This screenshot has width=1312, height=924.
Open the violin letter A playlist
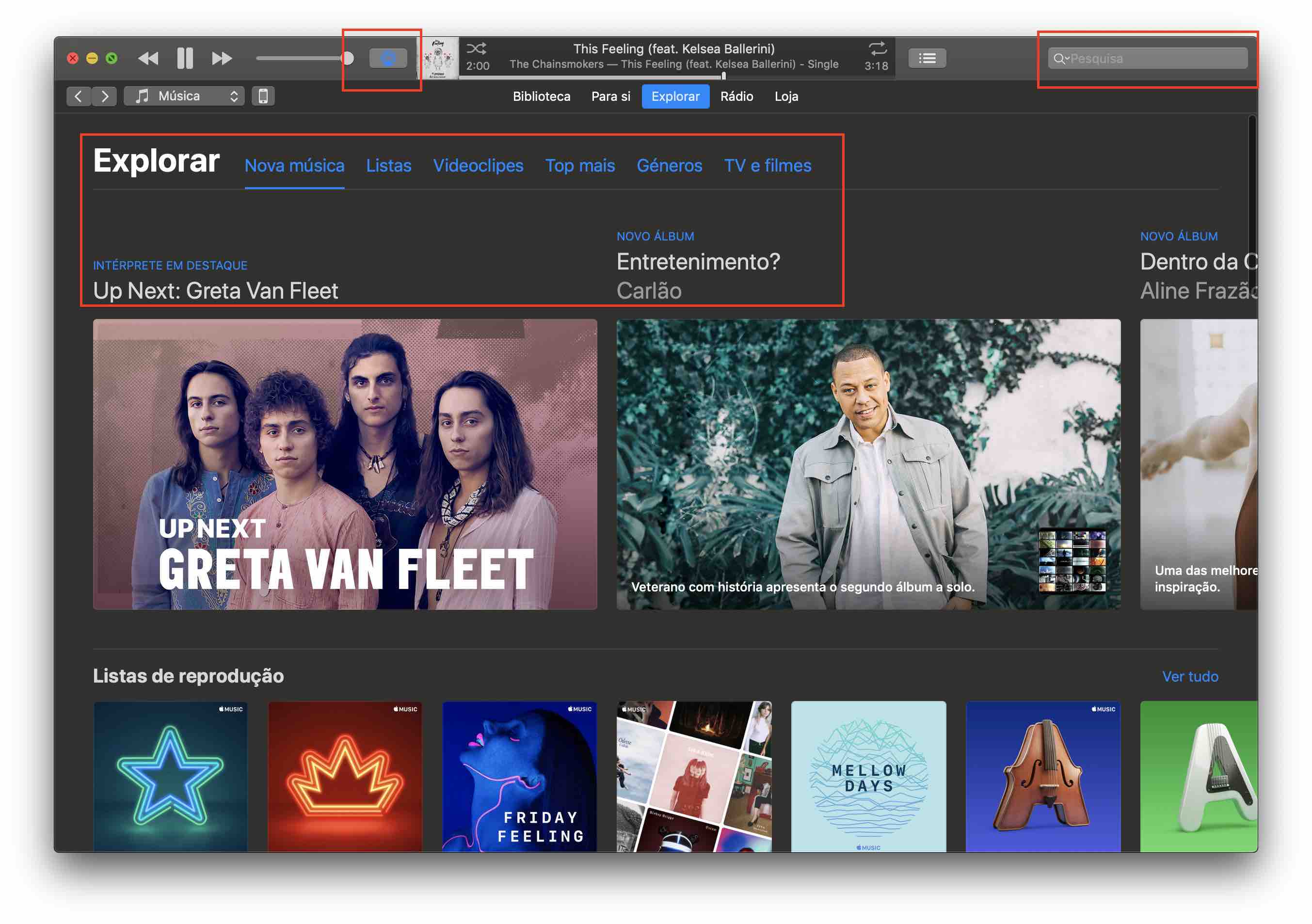[1043, 776]
